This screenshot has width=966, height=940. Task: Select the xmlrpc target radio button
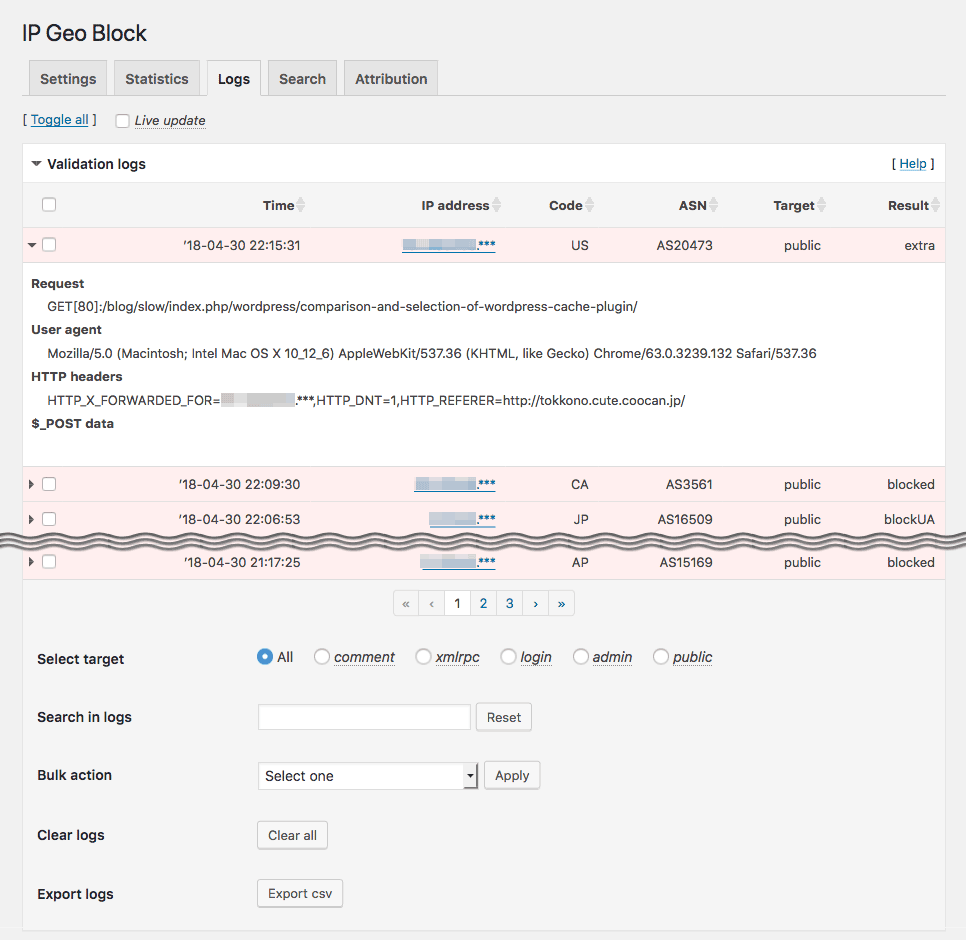tap(423, 657)
